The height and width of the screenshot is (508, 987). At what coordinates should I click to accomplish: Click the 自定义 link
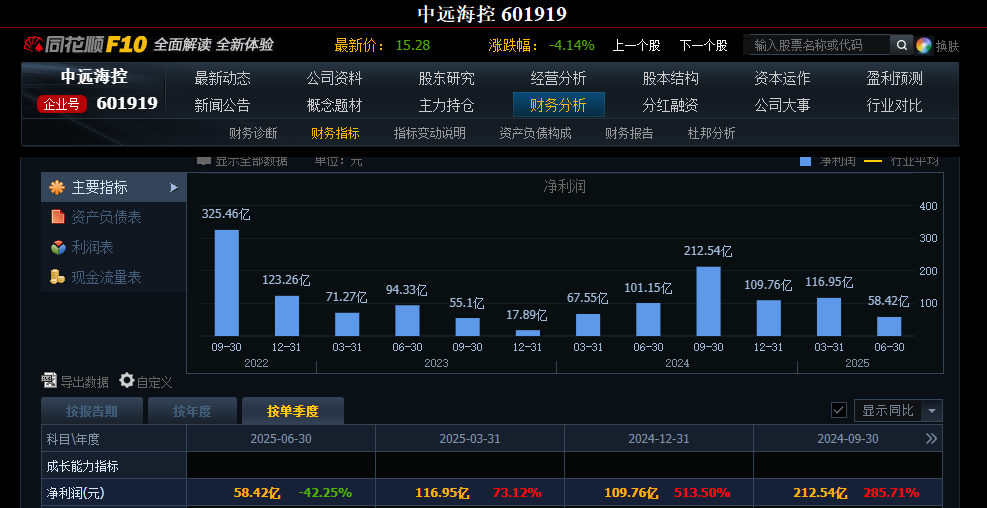tap(154, 381)
